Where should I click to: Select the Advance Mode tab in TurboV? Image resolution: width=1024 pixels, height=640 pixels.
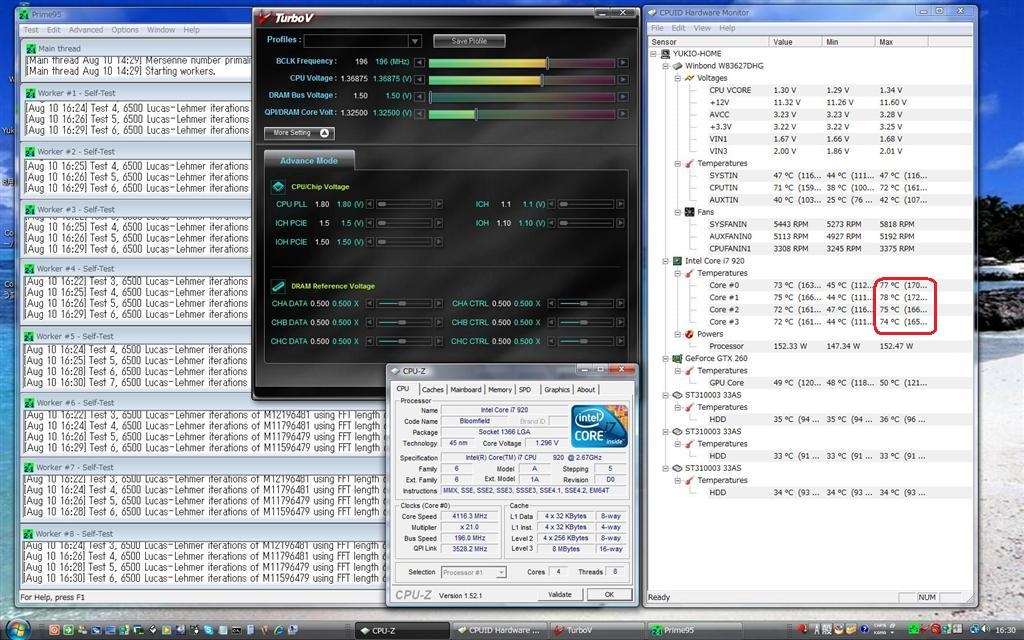click(309, 161)
